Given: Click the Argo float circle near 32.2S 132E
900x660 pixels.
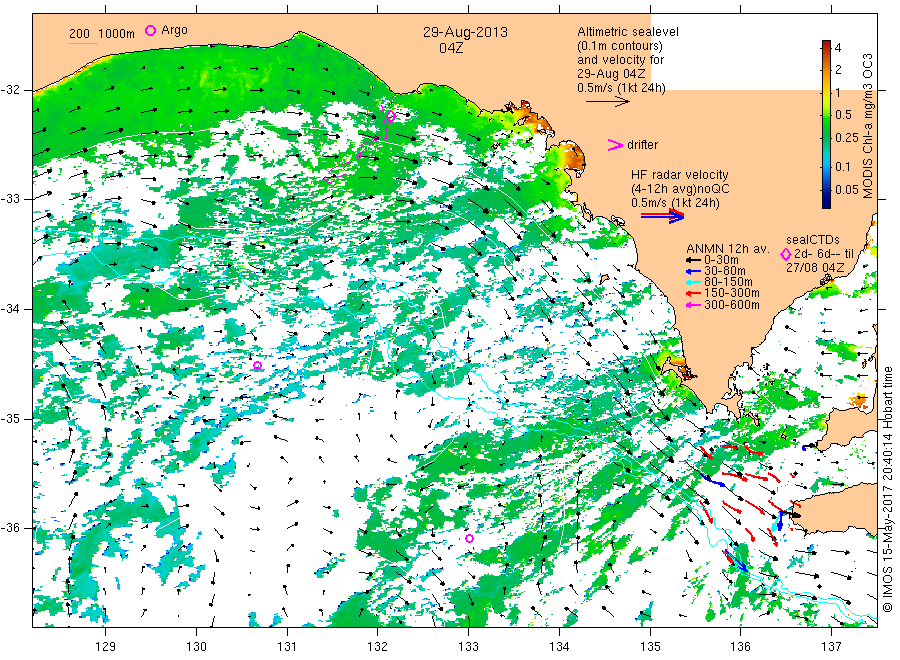Looking at the screenshot, I should 391,116.
